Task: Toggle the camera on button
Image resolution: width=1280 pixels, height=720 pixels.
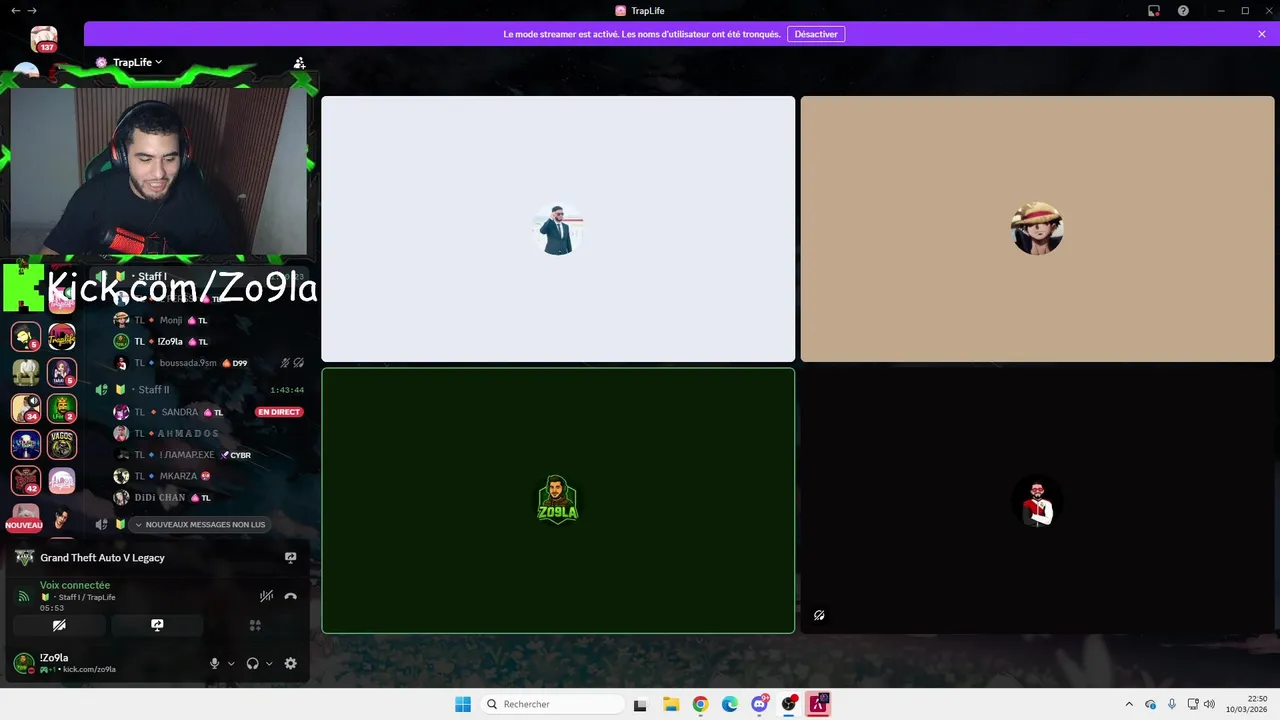Action: pos(59,625)
